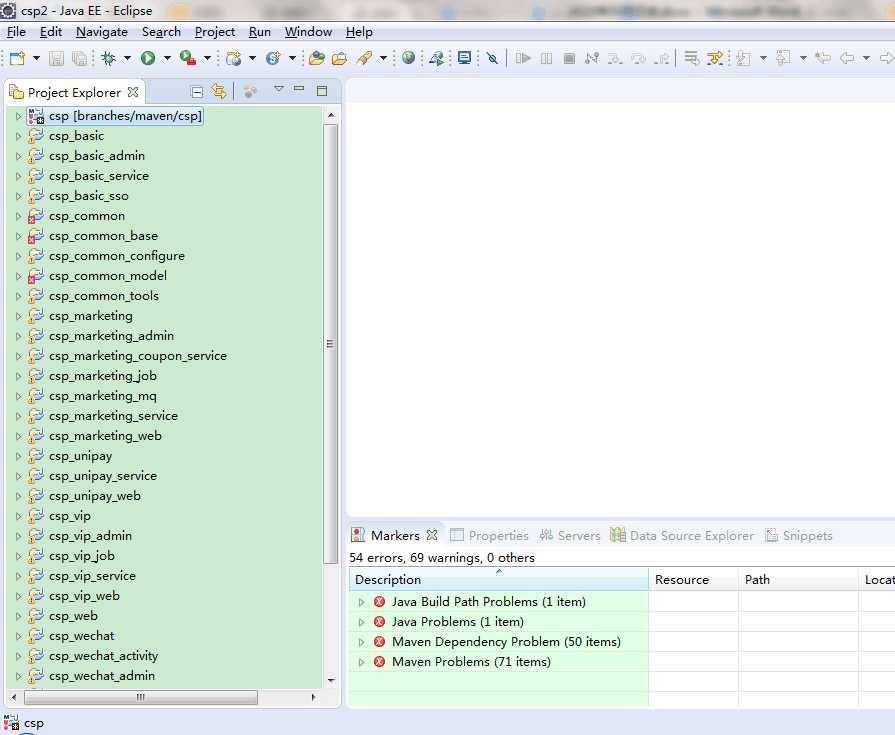Click the Launch Web Services Explorer icon

(x=437, y=58)
